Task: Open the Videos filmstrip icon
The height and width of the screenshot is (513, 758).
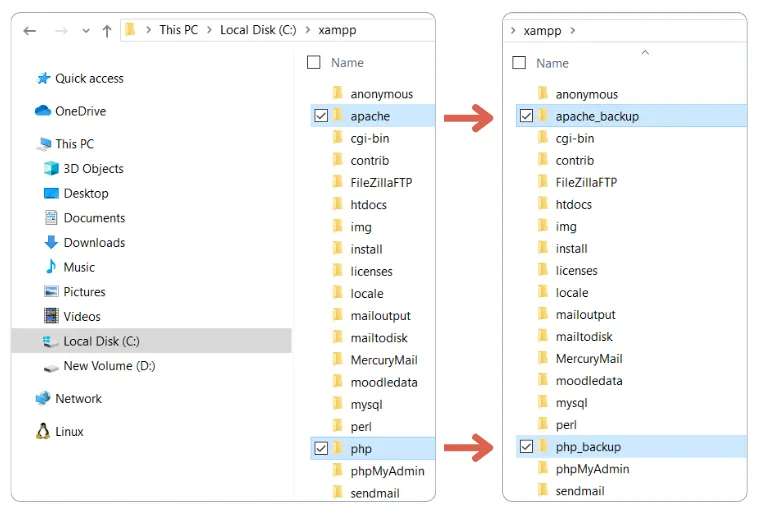Action: point(51,316)
